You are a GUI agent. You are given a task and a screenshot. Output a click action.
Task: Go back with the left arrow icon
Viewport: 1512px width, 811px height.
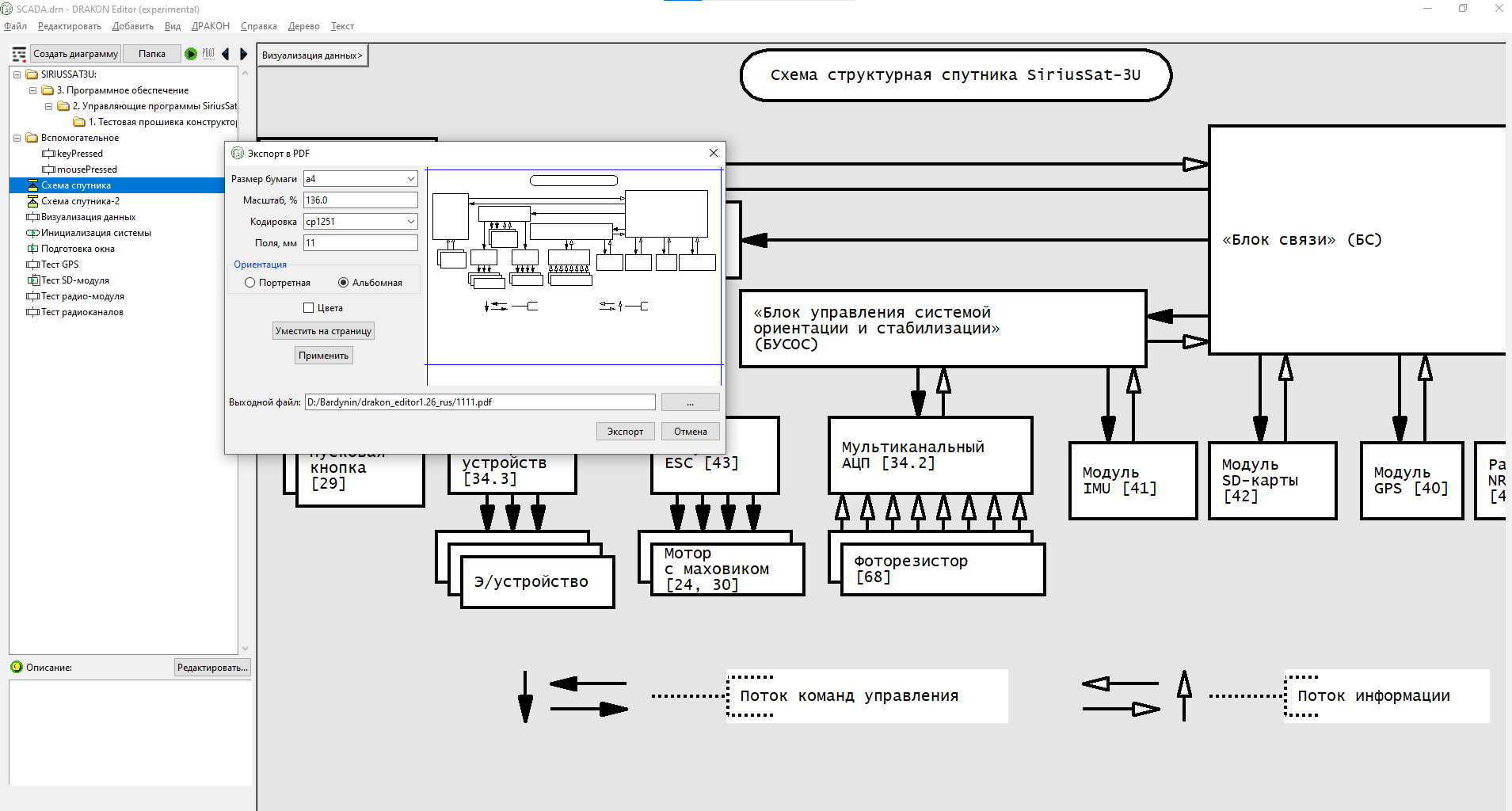(226, 54)
